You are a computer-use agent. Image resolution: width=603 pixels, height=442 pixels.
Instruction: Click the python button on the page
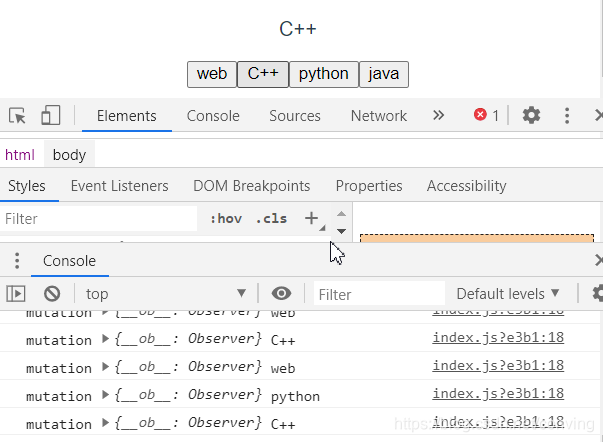click(x=324, y=74)
